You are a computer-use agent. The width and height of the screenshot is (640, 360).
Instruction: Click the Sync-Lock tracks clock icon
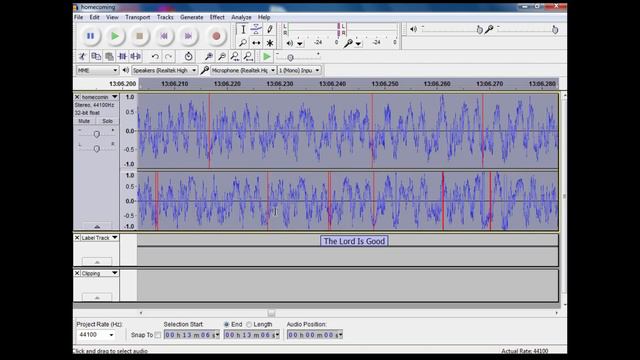click(188, 56)
